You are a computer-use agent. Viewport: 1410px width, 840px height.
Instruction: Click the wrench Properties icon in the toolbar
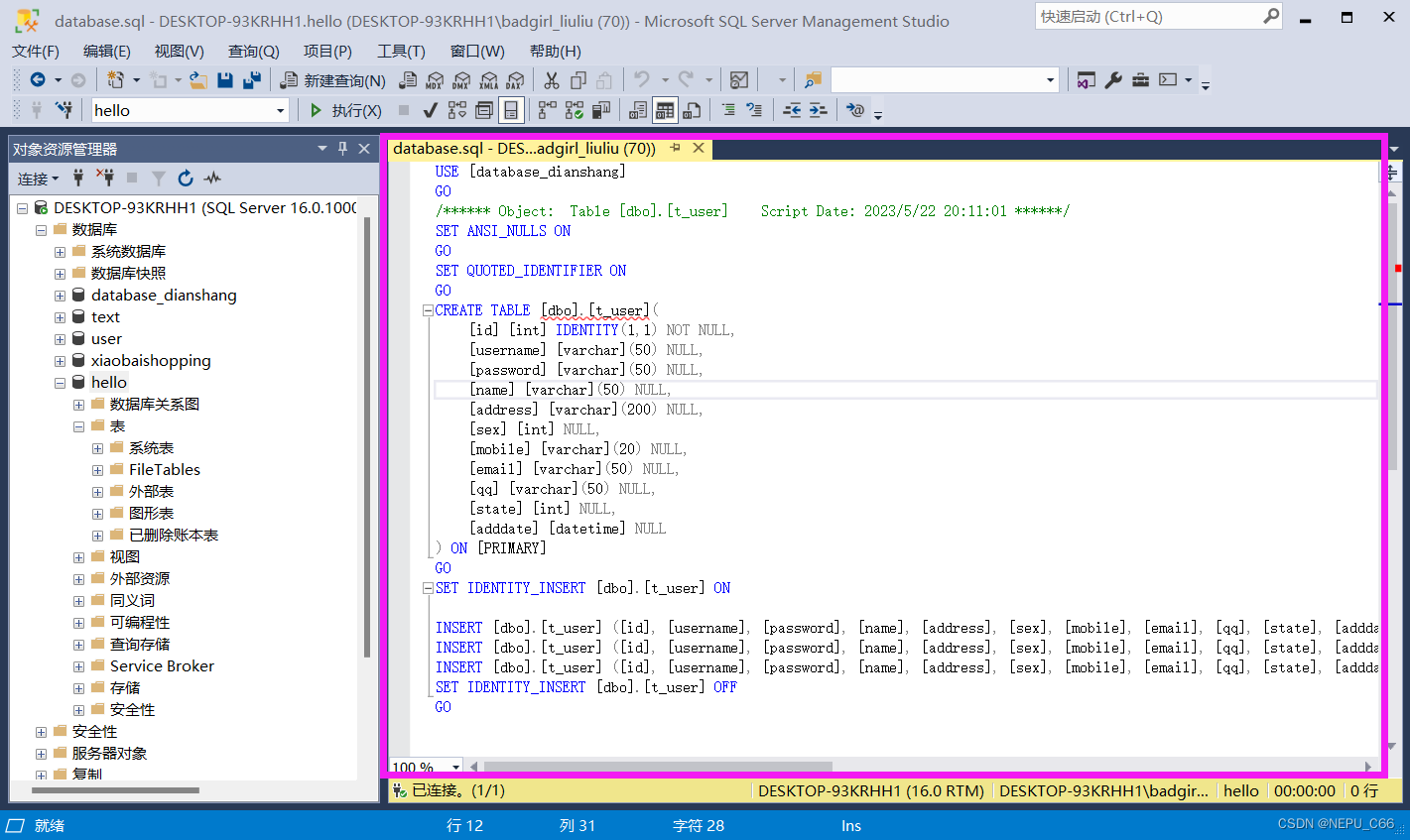(1113, 80)
